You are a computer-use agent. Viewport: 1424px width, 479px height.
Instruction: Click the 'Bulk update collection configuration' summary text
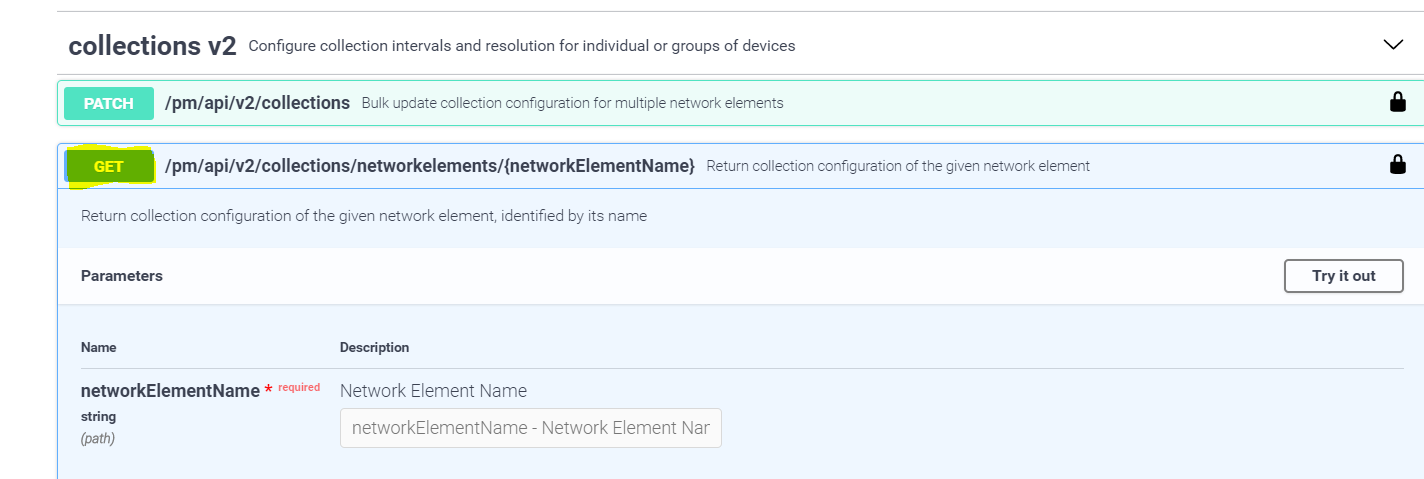point(572,103)
